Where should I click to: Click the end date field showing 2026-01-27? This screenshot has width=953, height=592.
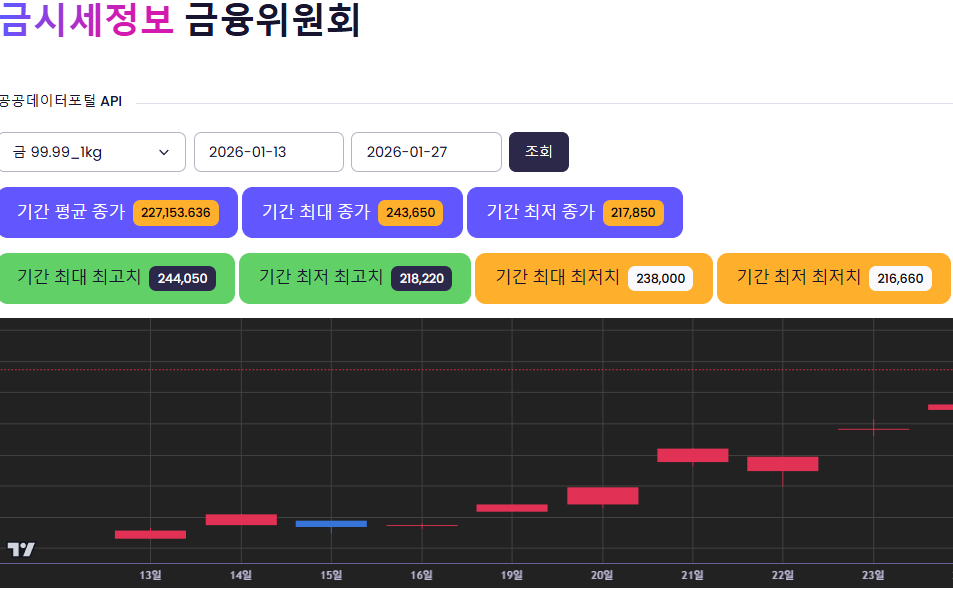click(426, 151)
